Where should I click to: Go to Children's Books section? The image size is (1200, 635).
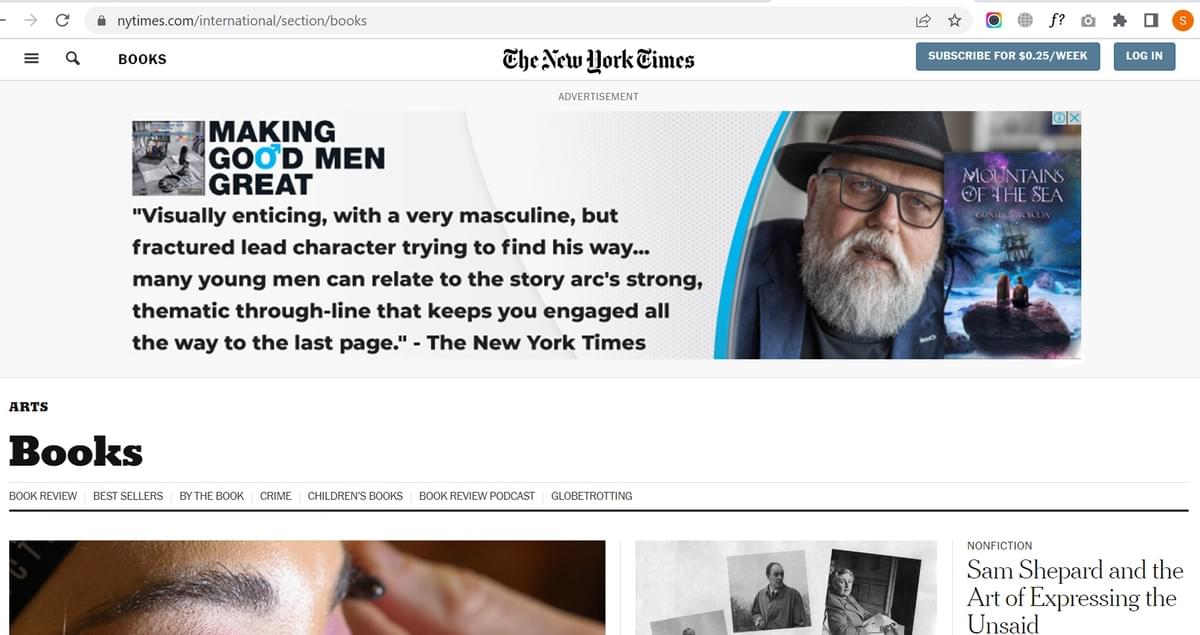click(x=355, y=496)
